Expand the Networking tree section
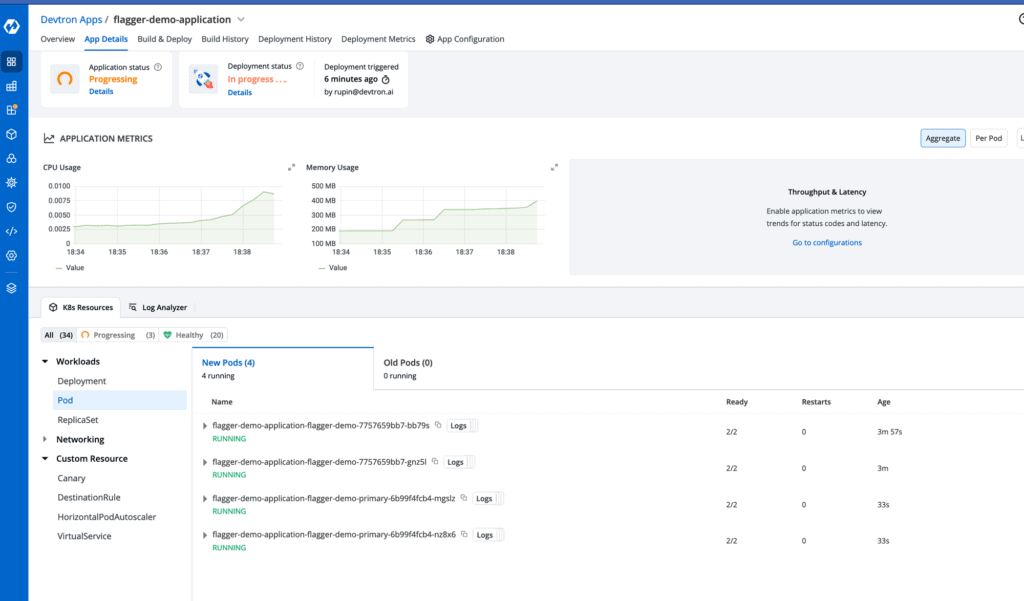The image size is (1024, 601). [x=44, y=438]
